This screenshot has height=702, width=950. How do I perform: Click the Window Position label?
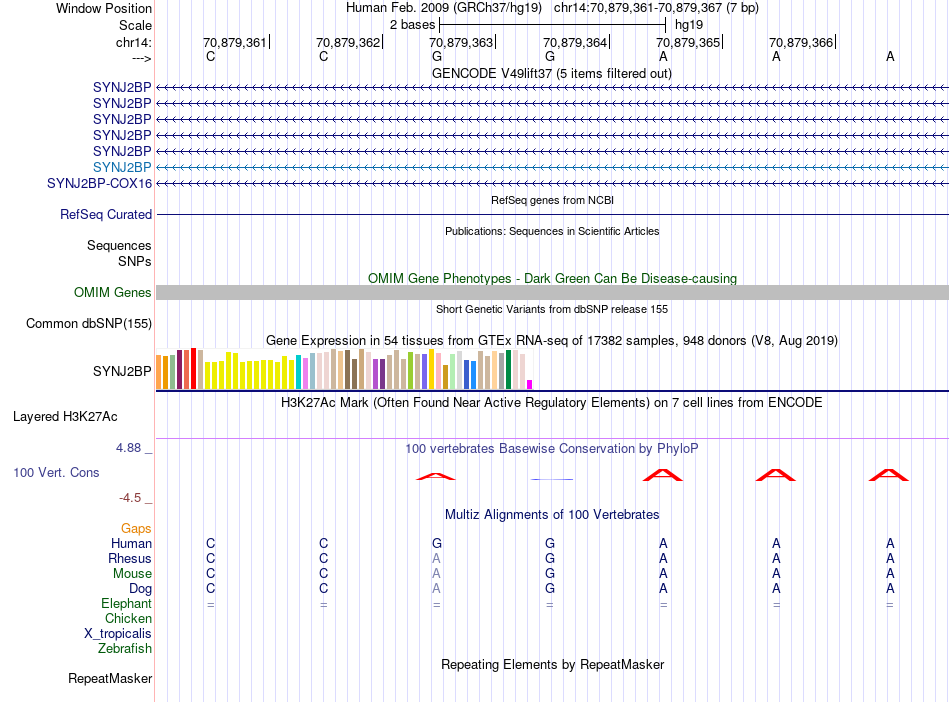click(104, 8)
